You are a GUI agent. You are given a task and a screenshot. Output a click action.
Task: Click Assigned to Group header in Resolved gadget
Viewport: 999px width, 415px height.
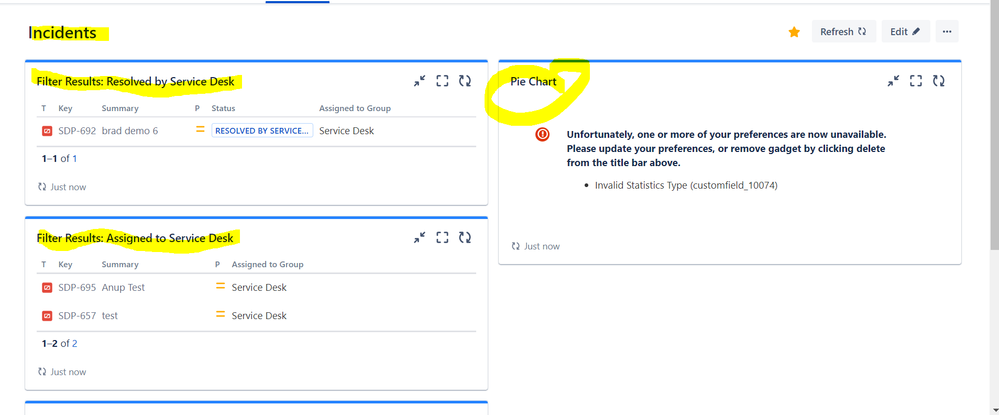[355, 108]
